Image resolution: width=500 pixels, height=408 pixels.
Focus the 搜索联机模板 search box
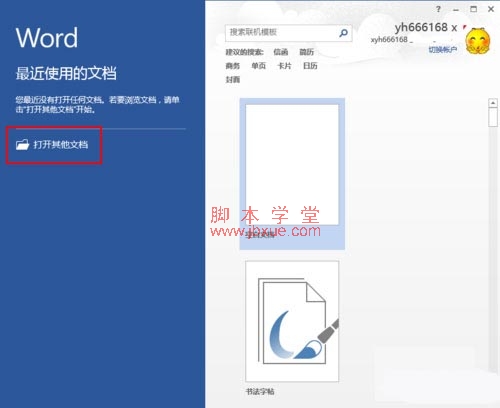point(288,33)
